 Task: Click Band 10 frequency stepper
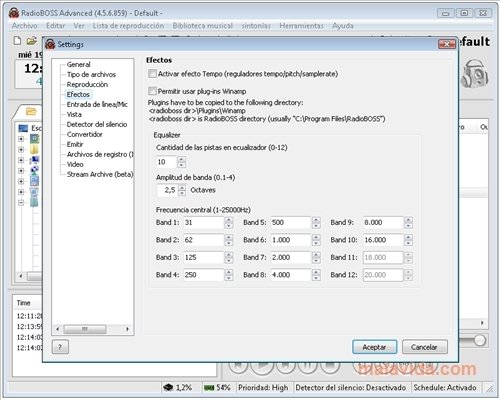click(x=408, y=240)
